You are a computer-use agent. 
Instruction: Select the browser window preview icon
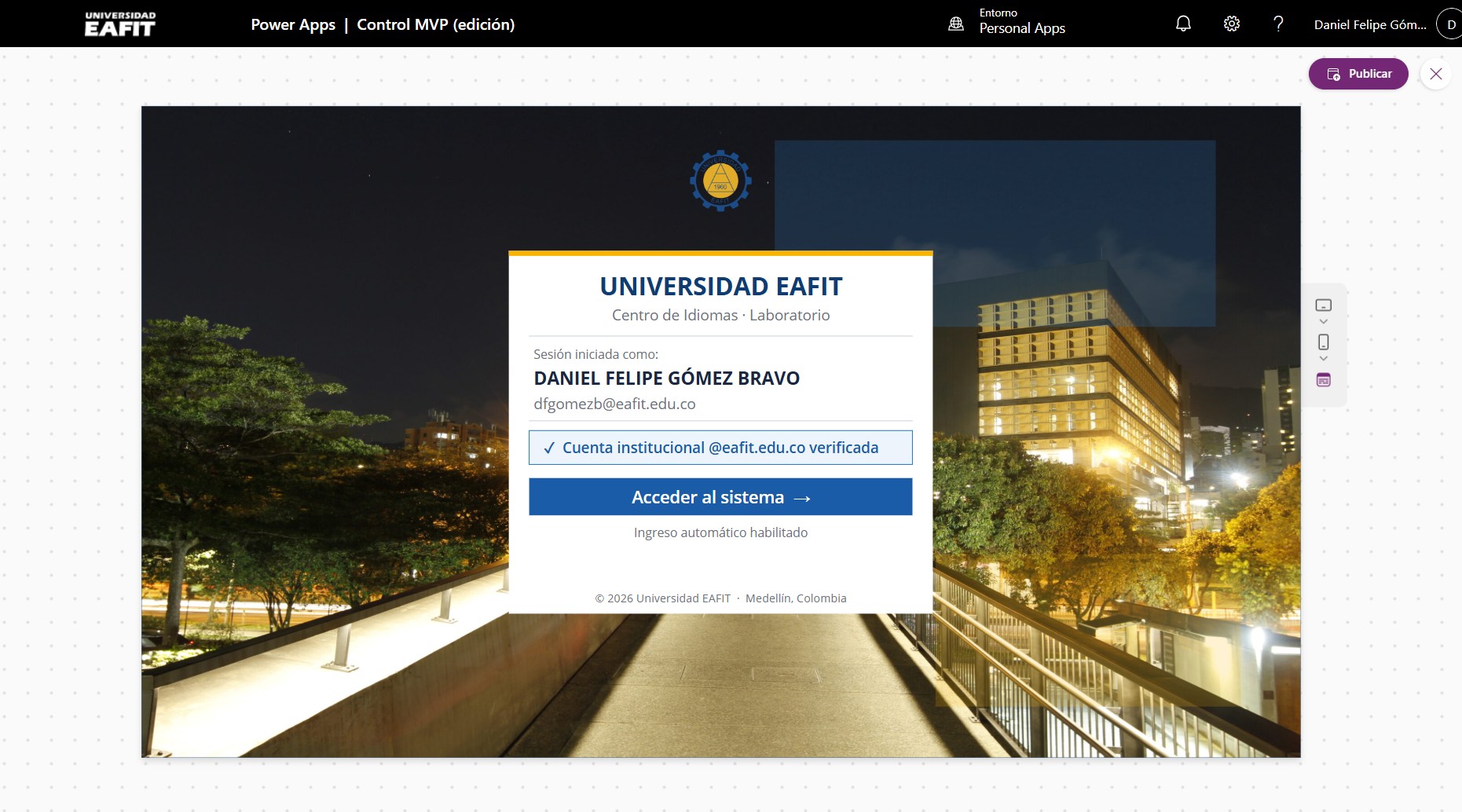pyautogui.click(x=1324, y=380)
